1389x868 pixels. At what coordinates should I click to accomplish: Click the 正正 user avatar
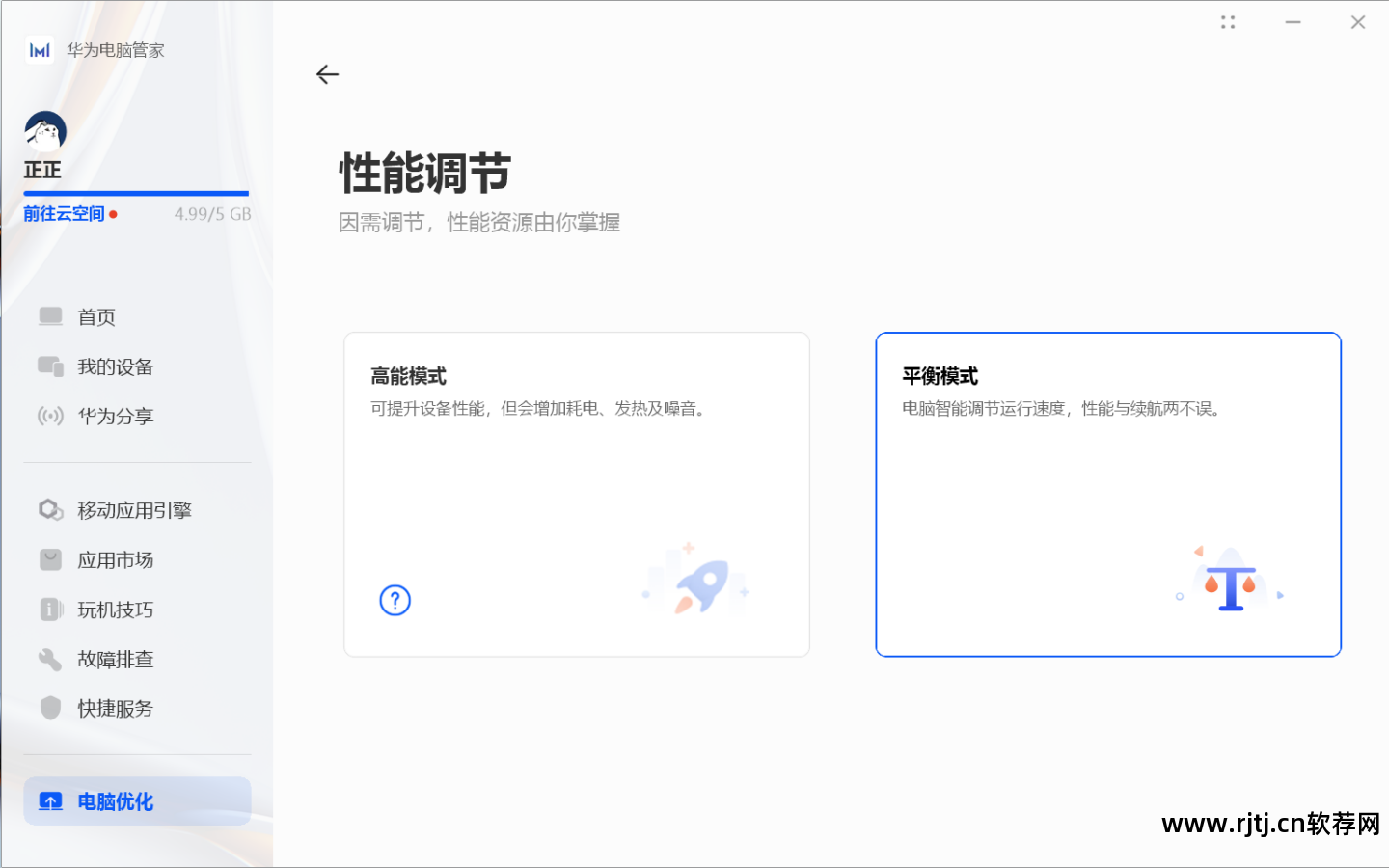pyautogui.click(x=44, y=128)
